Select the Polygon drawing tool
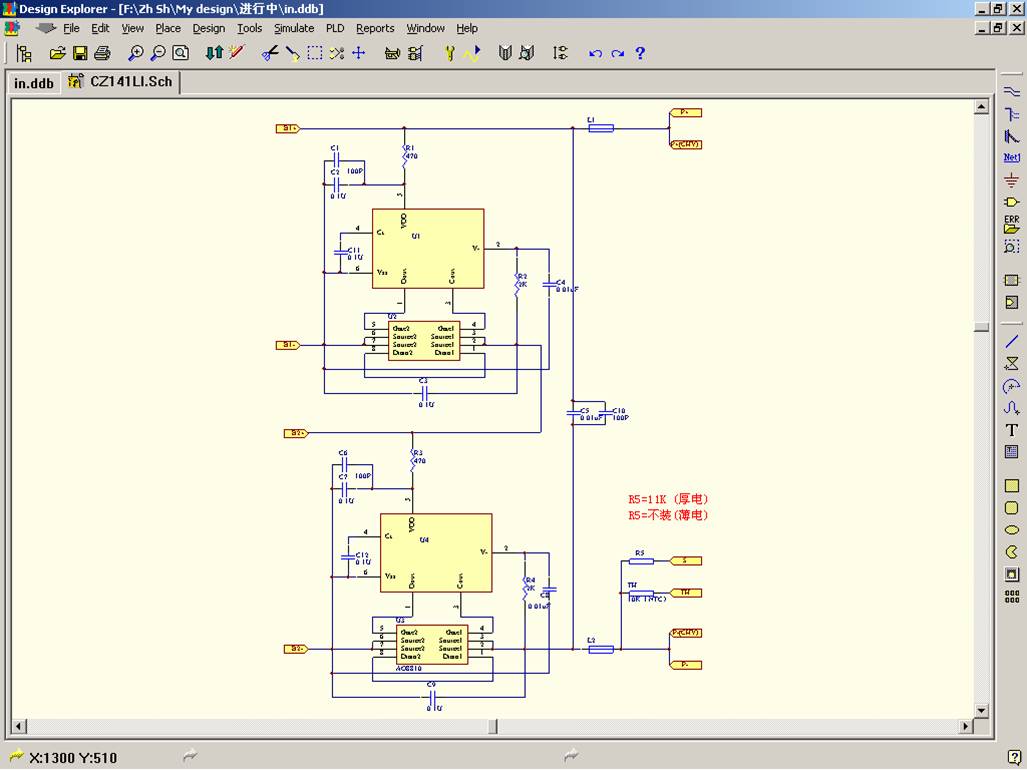 pyautogui.click(x=1012, y=363)
